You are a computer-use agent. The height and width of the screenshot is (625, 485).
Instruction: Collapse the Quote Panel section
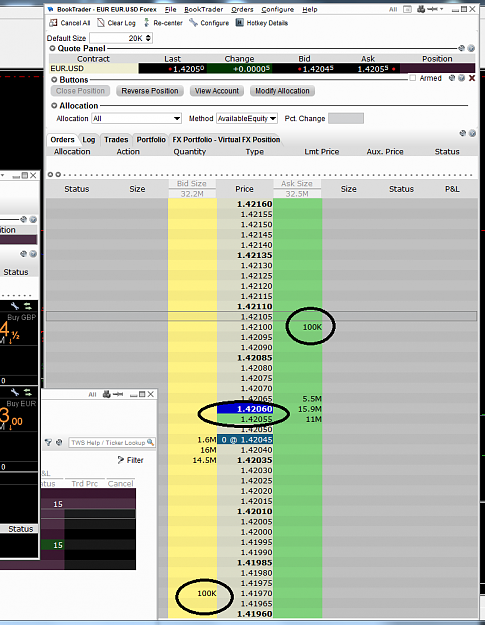[52, 48]
